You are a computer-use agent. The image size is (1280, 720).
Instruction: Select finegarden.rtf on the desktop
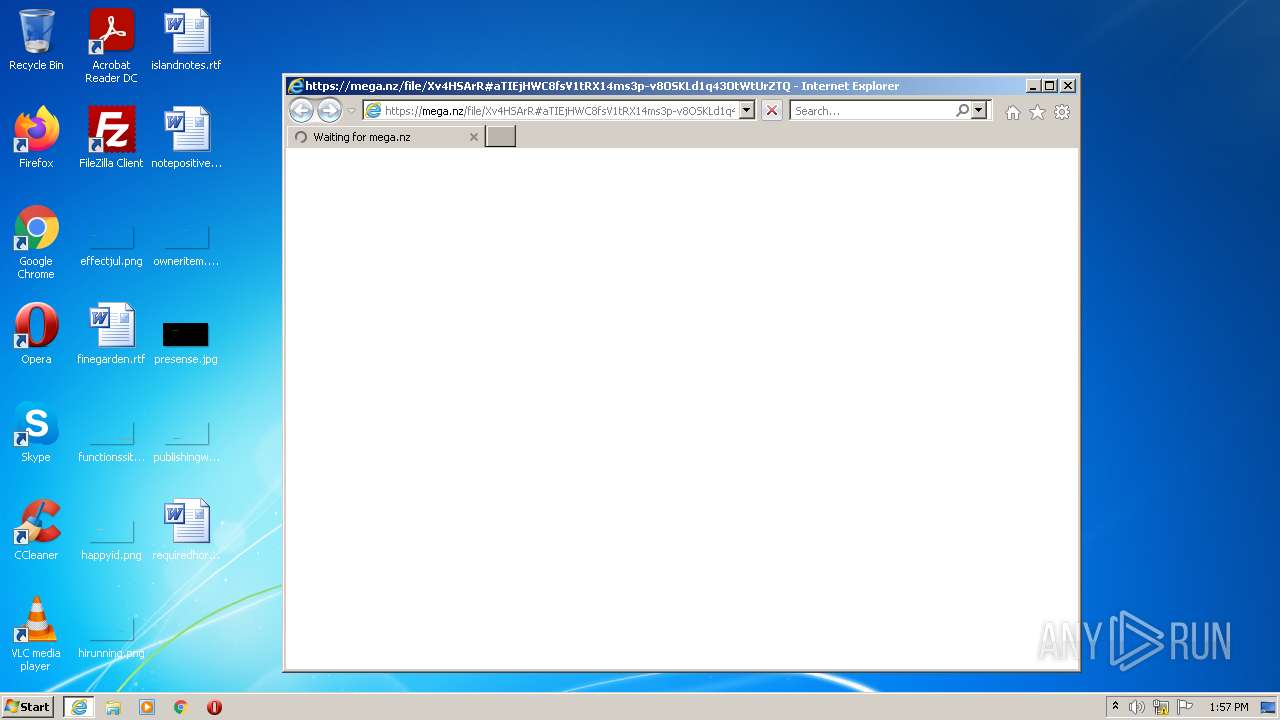pyautogui.click(x=111, y=334)
